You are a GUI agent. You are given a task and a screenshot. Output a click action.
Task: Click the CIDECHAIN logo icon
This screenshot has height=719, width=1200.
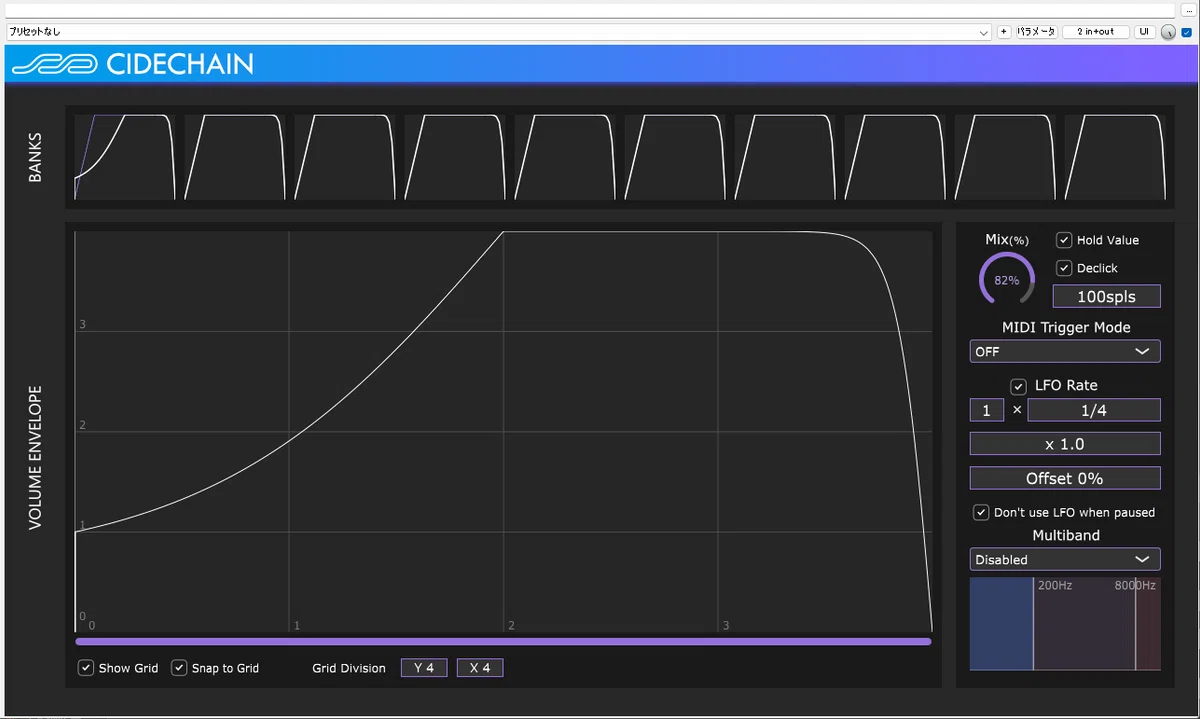[x=54, y=65]
